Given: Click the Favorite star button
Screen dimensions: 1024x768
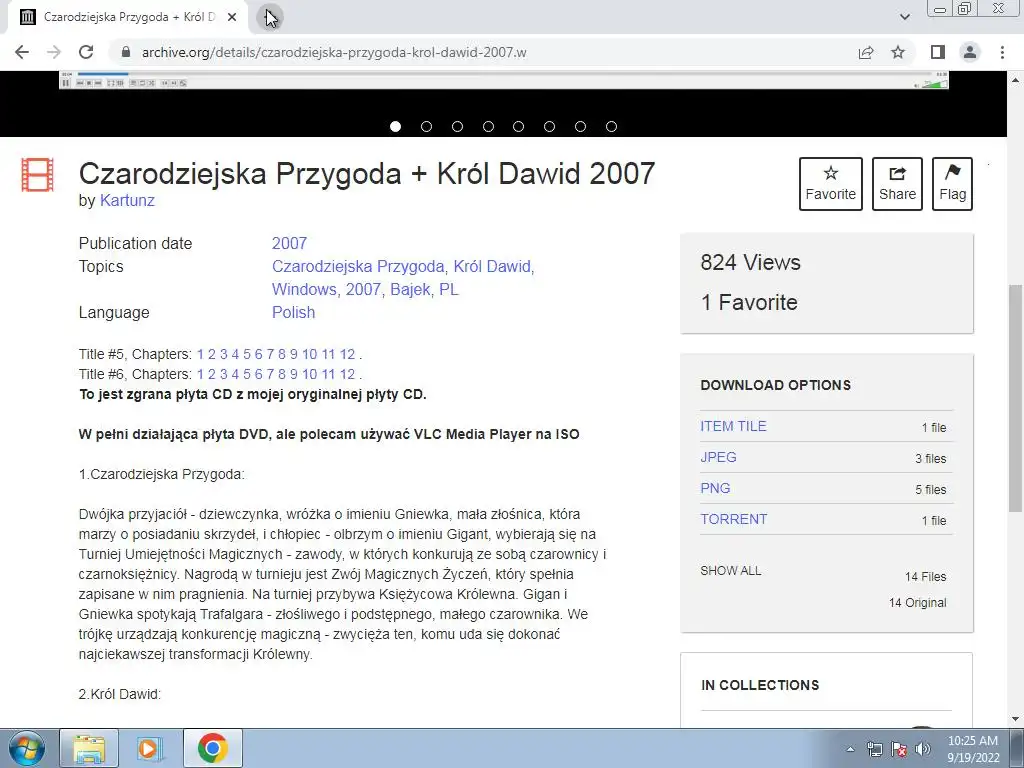Looking at the screenshot, I should 830,184.
